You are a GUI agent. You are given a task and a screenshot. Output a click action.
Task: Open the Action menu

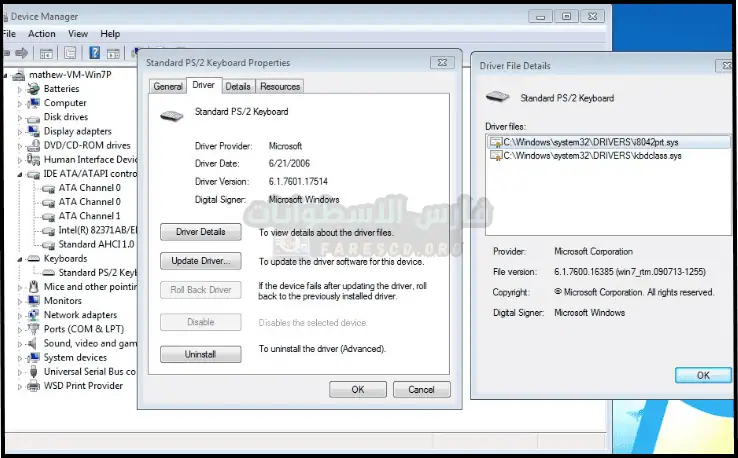point(42,34)
